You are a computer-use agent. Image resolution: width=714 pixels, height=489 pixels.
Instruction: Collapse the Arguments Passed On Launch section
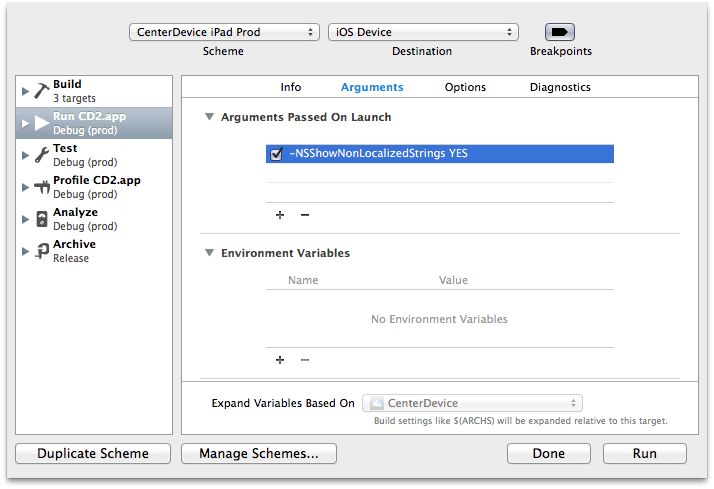click(209, 117)
